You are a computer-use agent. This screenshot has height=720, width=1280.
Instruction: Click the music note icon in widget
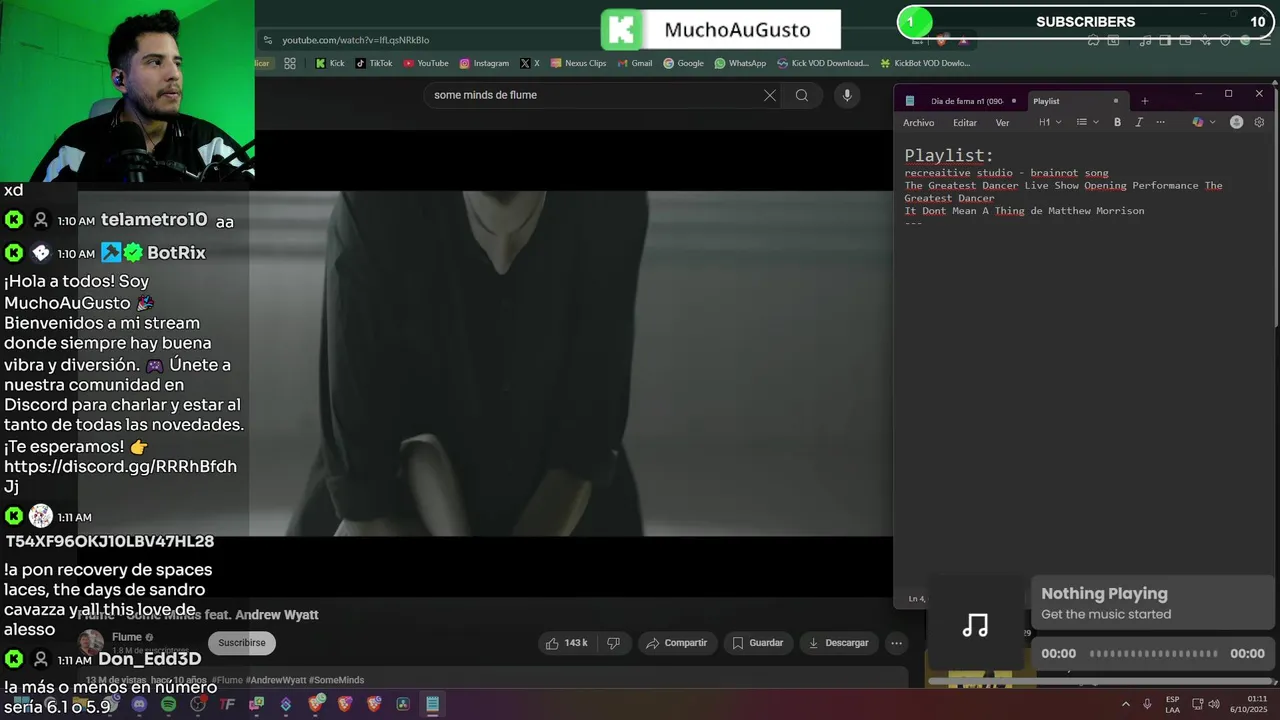(975, 626)
